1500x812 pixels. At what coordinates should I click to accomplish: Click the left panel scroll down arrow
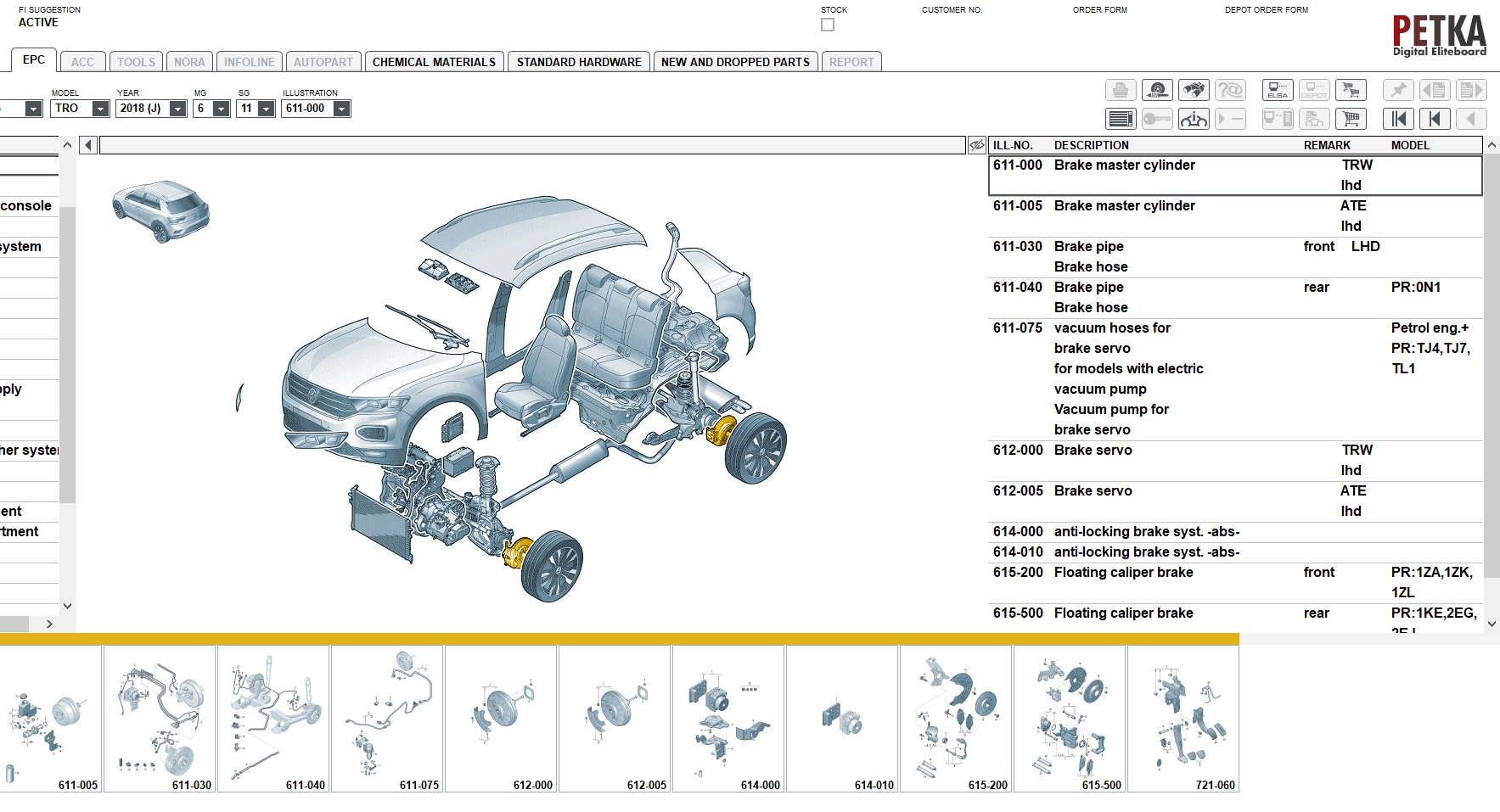point(67,607)
